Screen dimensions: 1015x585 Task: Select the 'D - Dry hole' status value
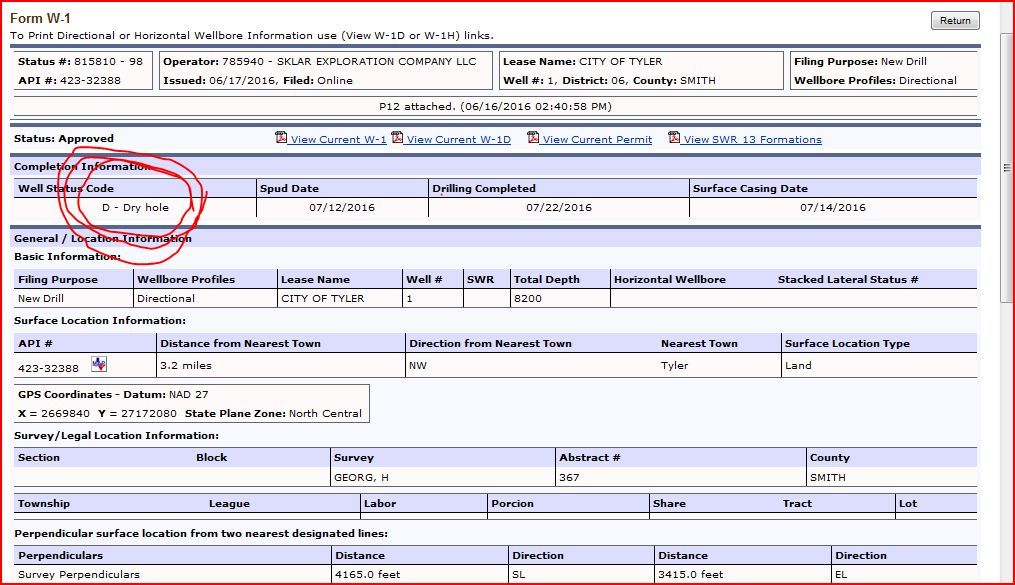pyautogui.click(x=135, y=207)
